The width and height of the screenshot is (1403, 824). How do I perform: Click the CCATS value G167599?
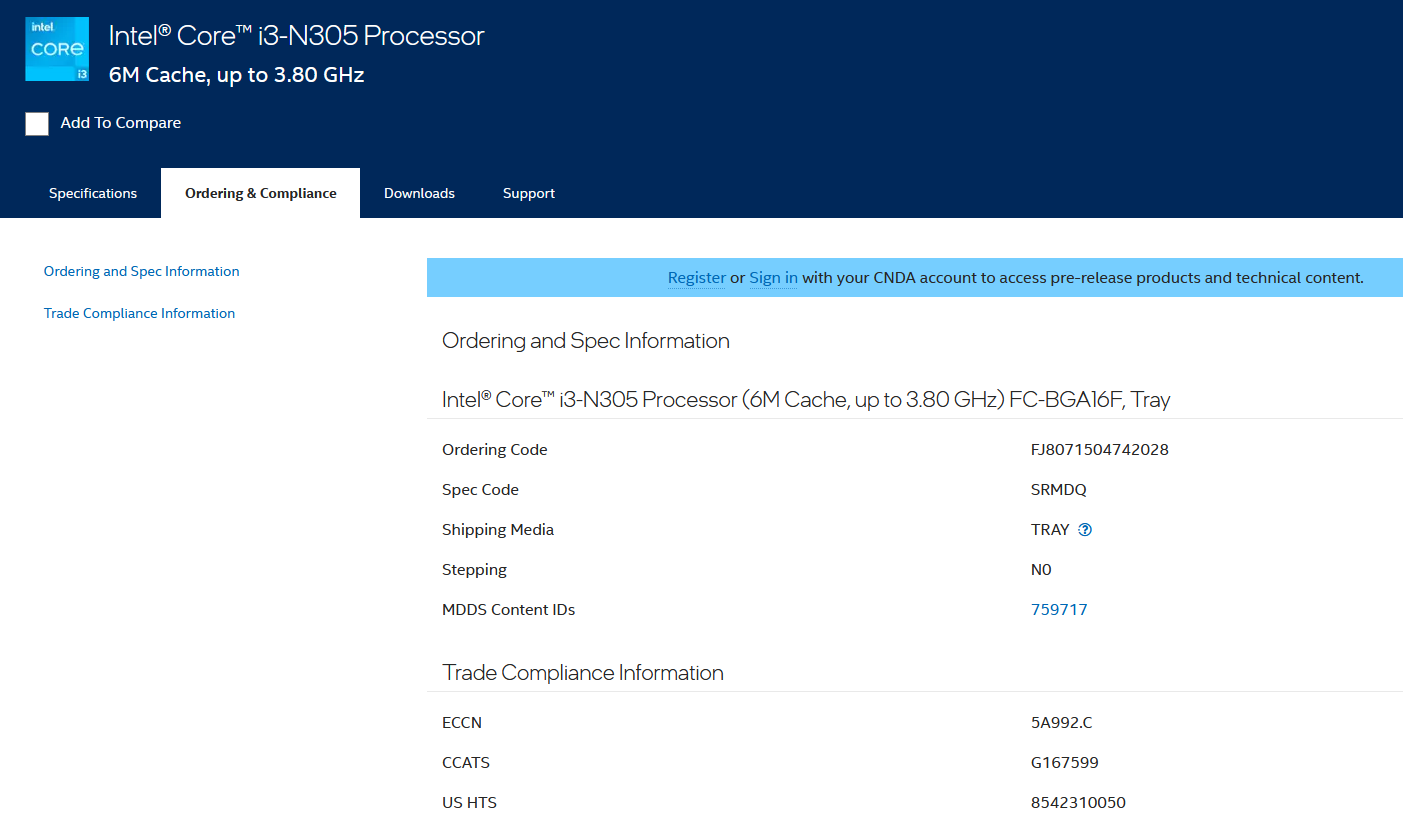(1064, 762)
